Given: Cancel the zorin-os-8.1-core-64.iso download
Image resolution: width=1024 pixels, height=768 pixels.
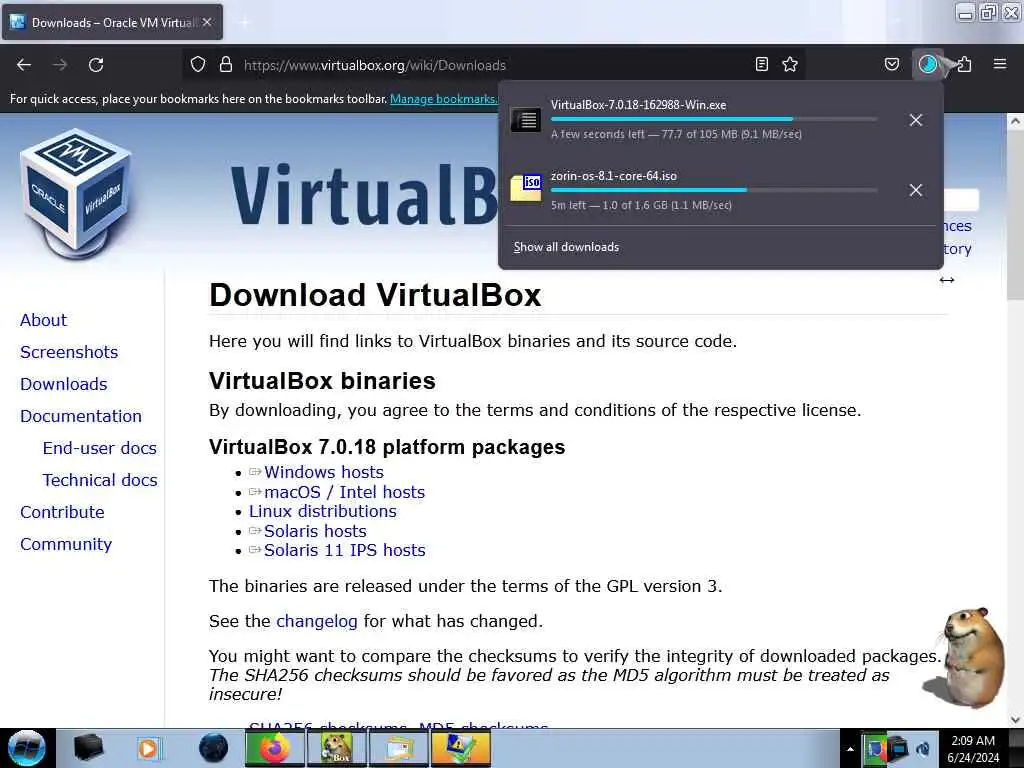Looking at the screenshot, I should point(916,190).
